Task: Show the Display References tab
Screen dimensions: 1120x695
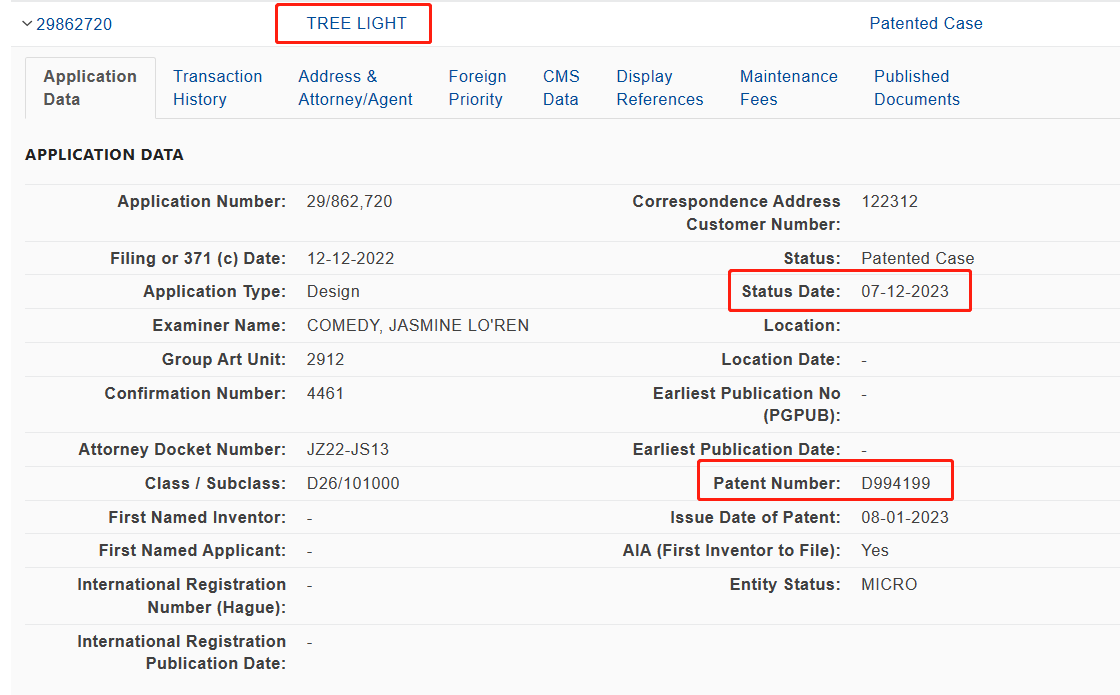Action: point(659,88)
